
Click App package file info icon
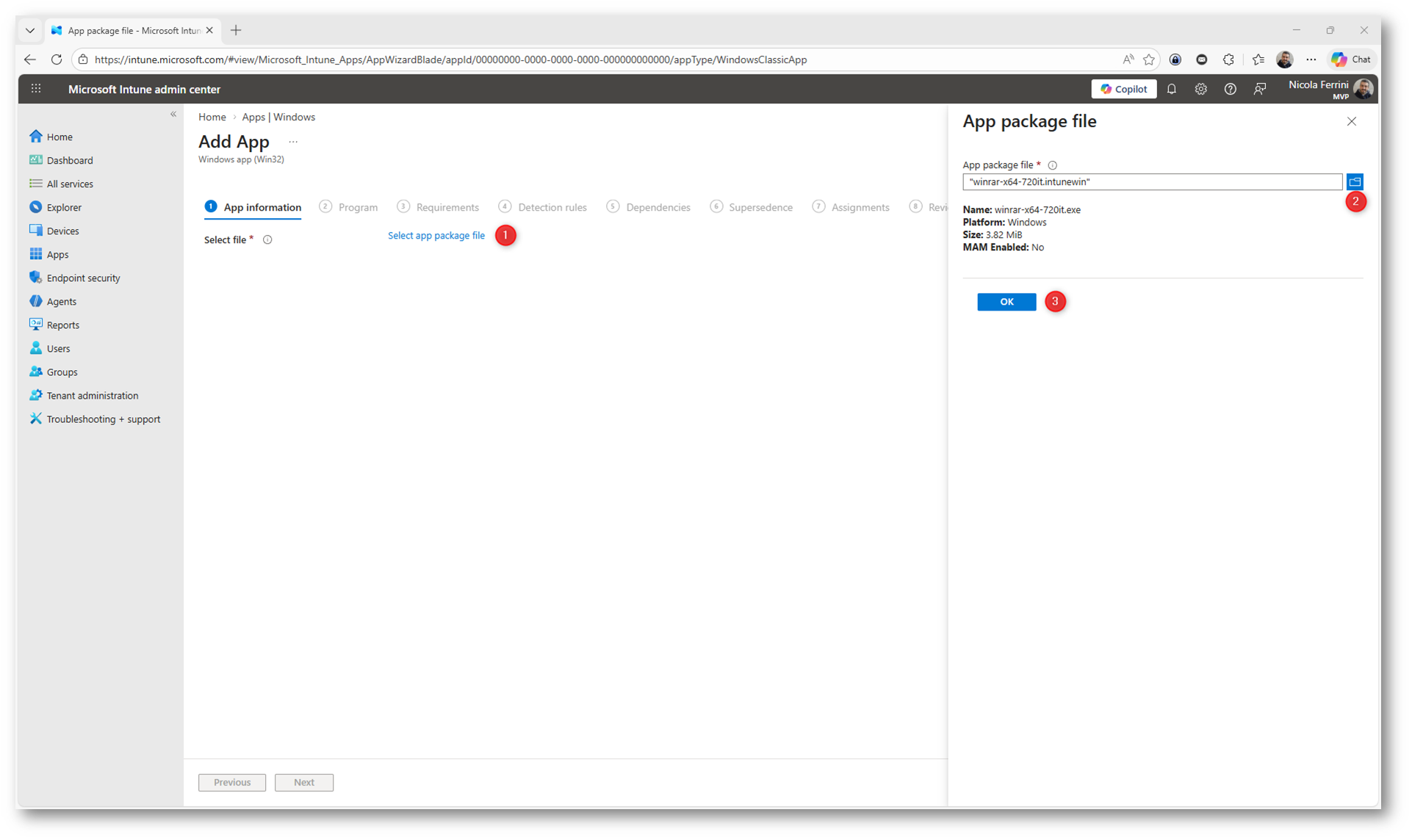[x=1052, y=165]
